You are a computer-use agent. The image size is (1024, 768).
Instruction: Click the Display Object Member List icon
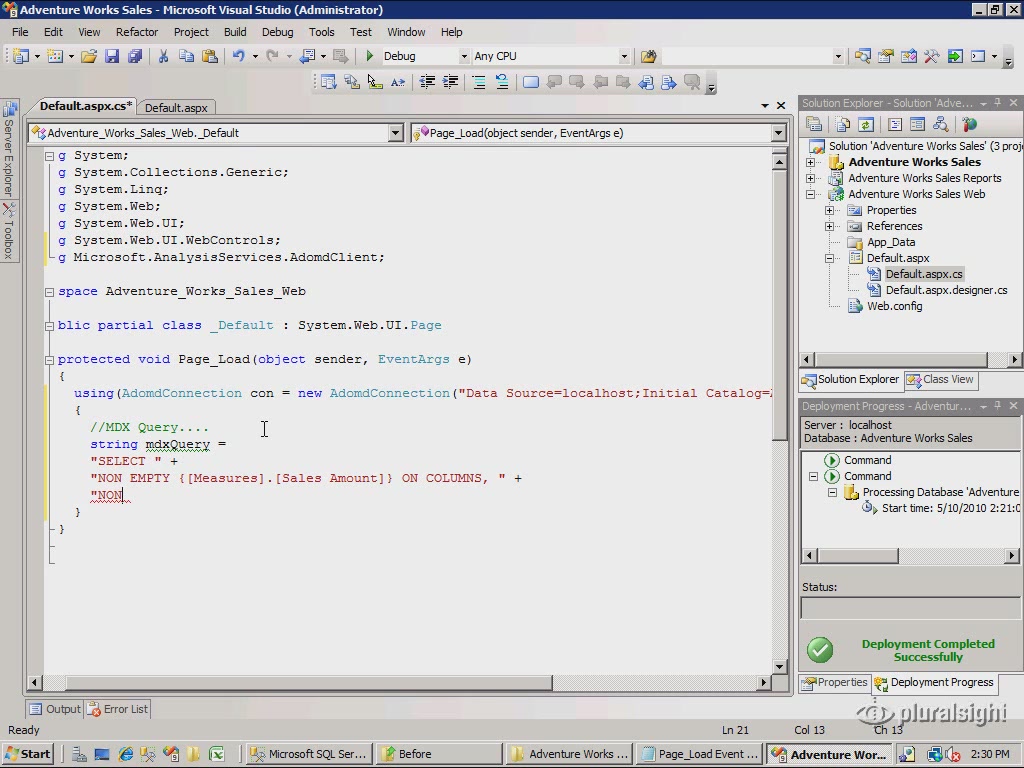click(328, 82)
